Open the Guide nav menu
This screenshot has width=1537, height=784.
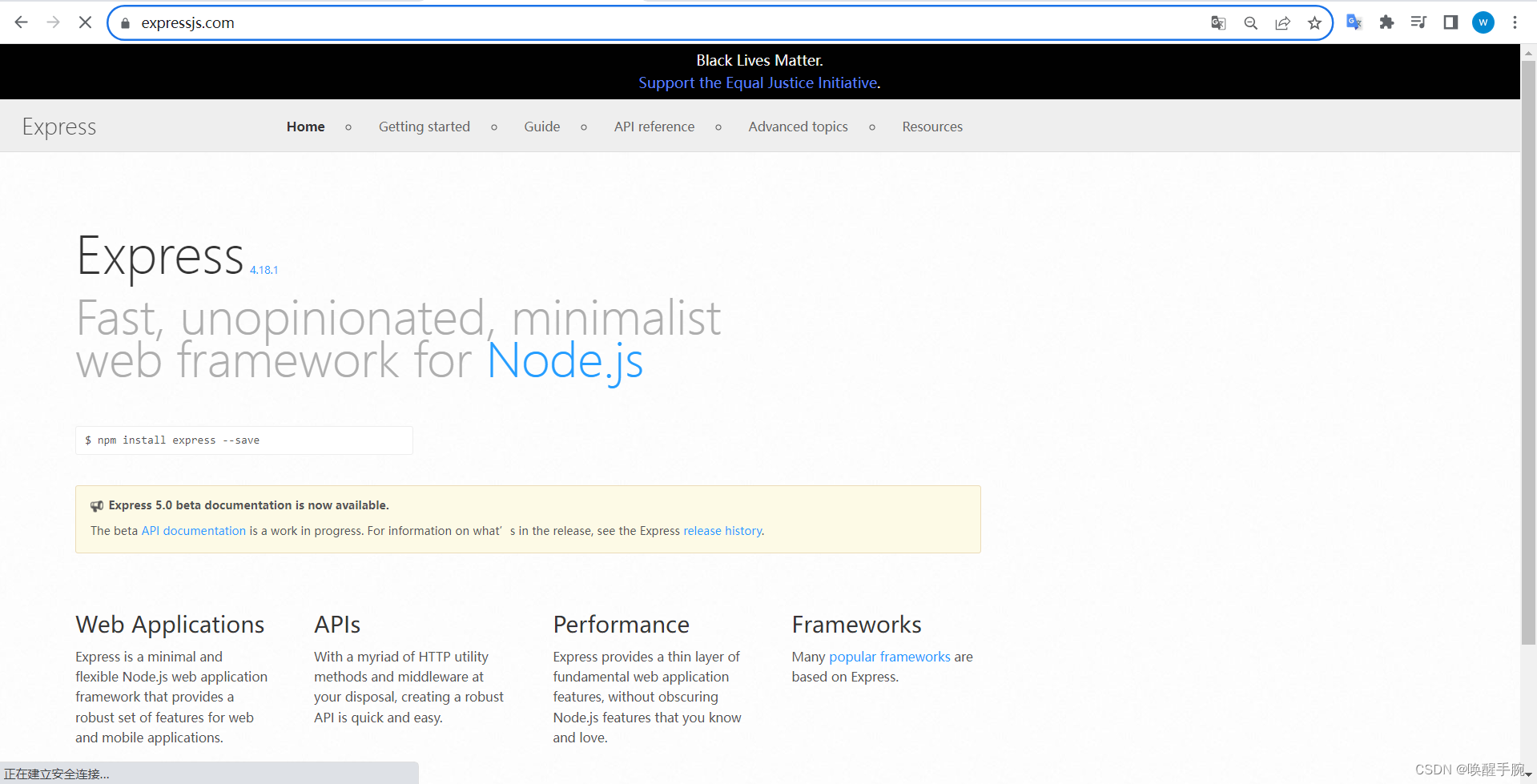pyautogui.click(x=542, y=127)
